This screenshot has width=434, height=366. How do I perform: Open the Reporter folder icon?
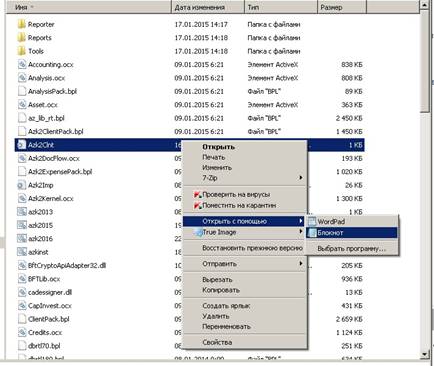(22, 24)
